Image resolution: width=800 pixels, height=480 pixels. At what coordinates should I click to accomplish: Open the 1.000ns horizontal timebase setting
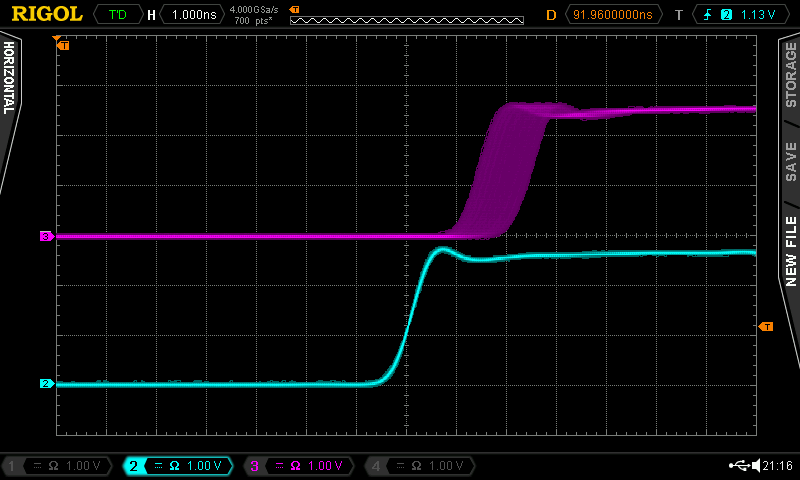192,15
